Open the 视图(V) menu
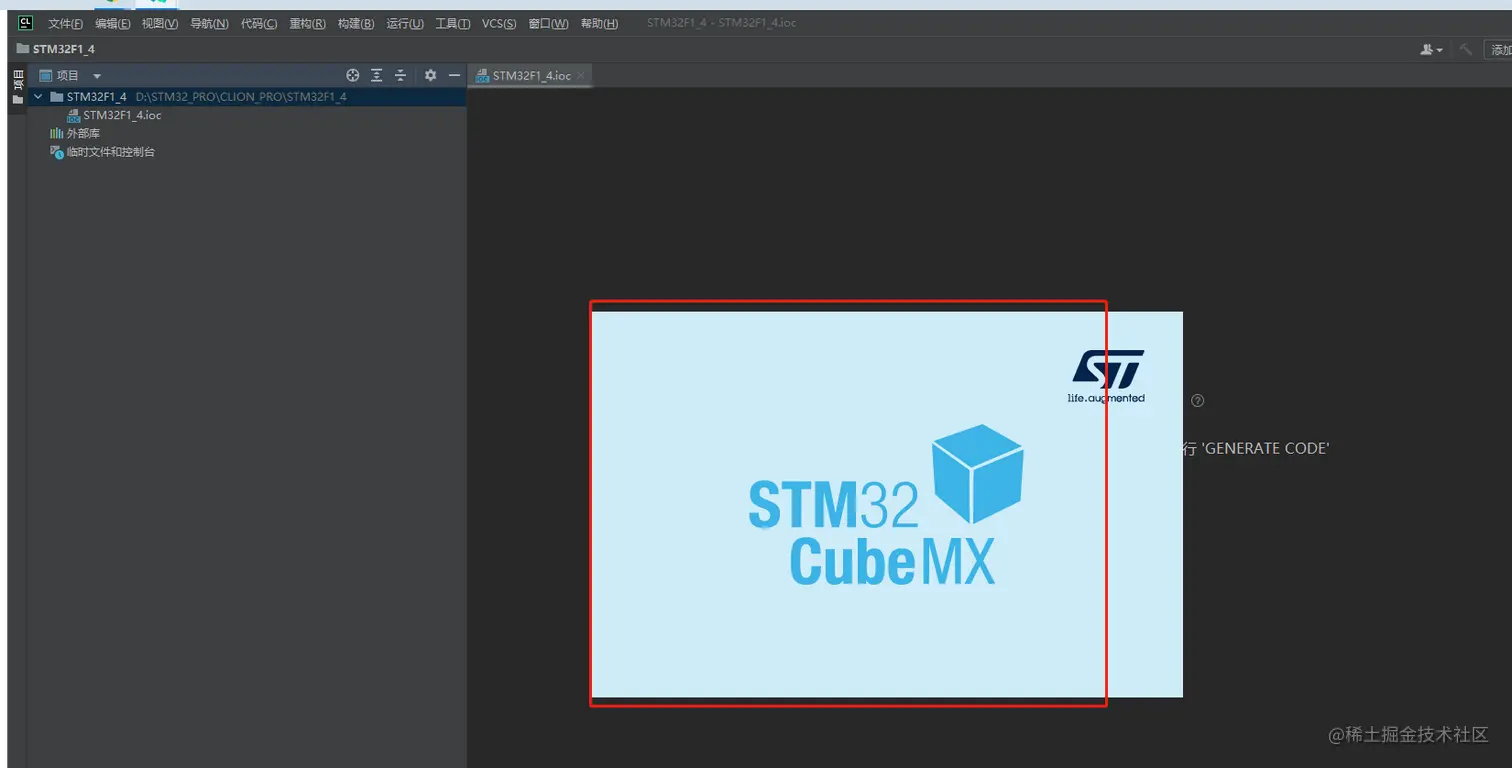The width and height of the screenshot is (1512, 768). click(x=160, y=24)
